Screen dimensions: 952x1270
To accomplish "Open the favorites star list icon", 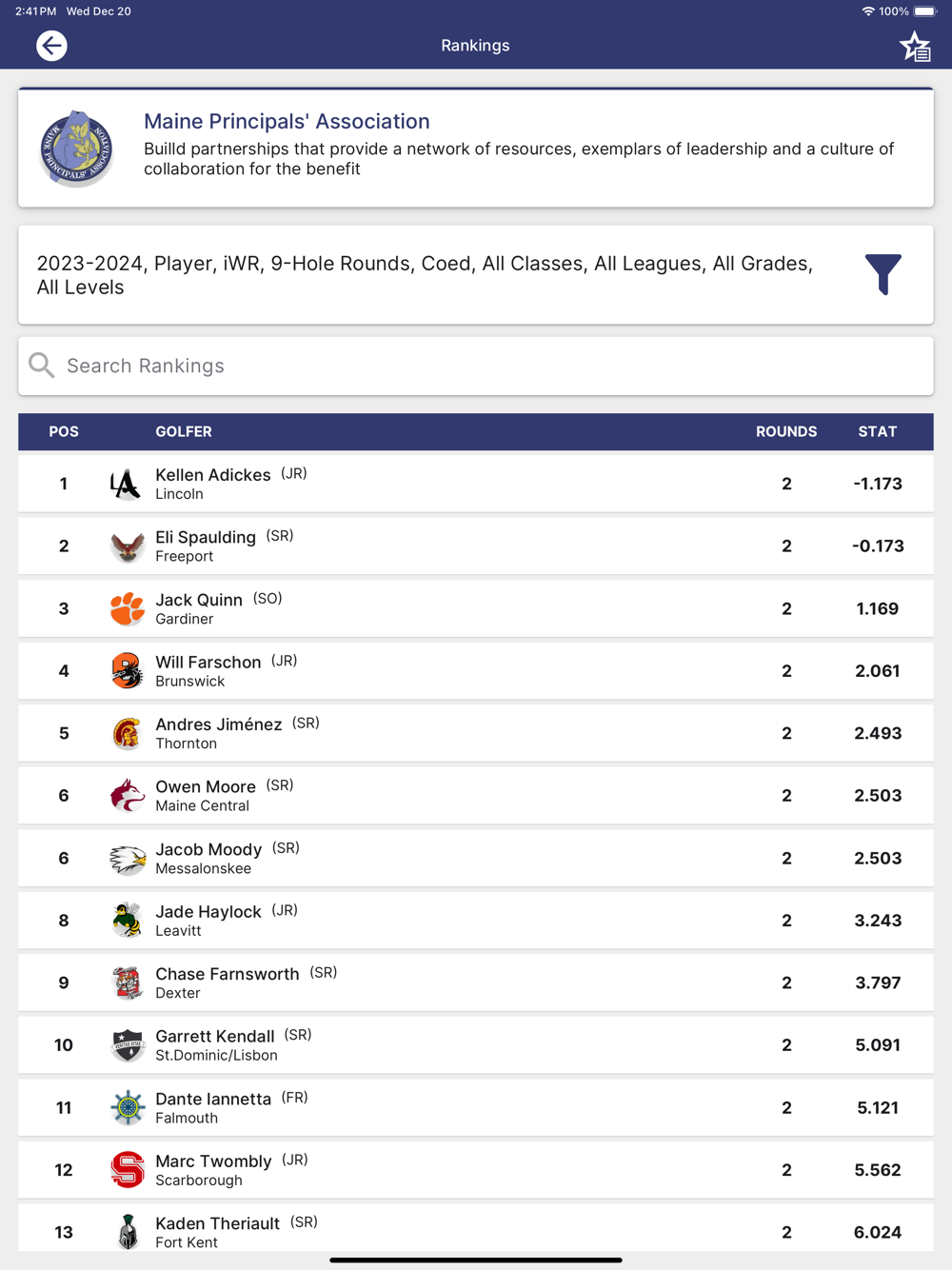I will [x=915, y=47].
